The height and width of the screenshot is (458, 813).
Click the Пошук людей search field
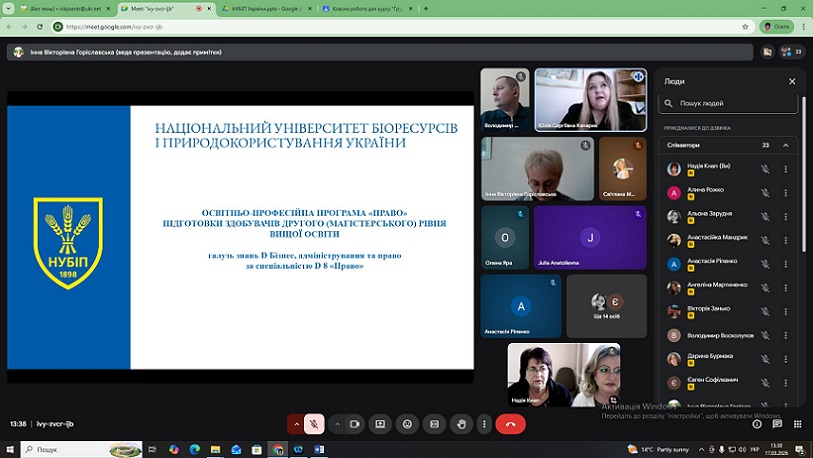[x=728, y=103]
